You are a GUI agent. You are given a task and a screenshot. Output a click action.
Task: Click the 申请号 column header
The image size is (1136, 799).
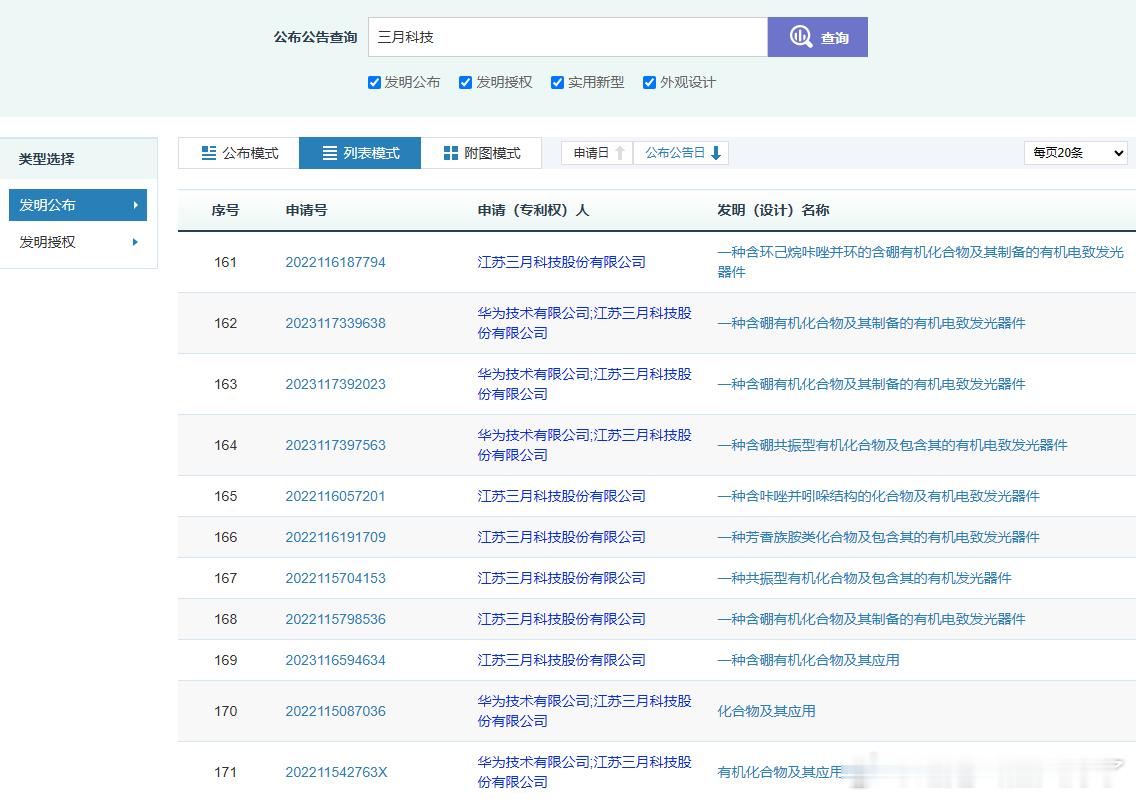point(306,210)
